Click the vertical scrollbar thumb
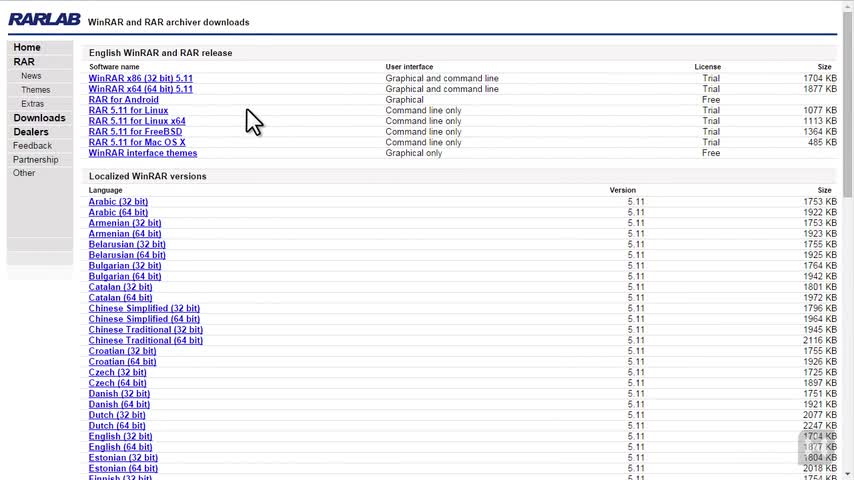The height and width of the screenshot is (480, 854). pos(847,104)
